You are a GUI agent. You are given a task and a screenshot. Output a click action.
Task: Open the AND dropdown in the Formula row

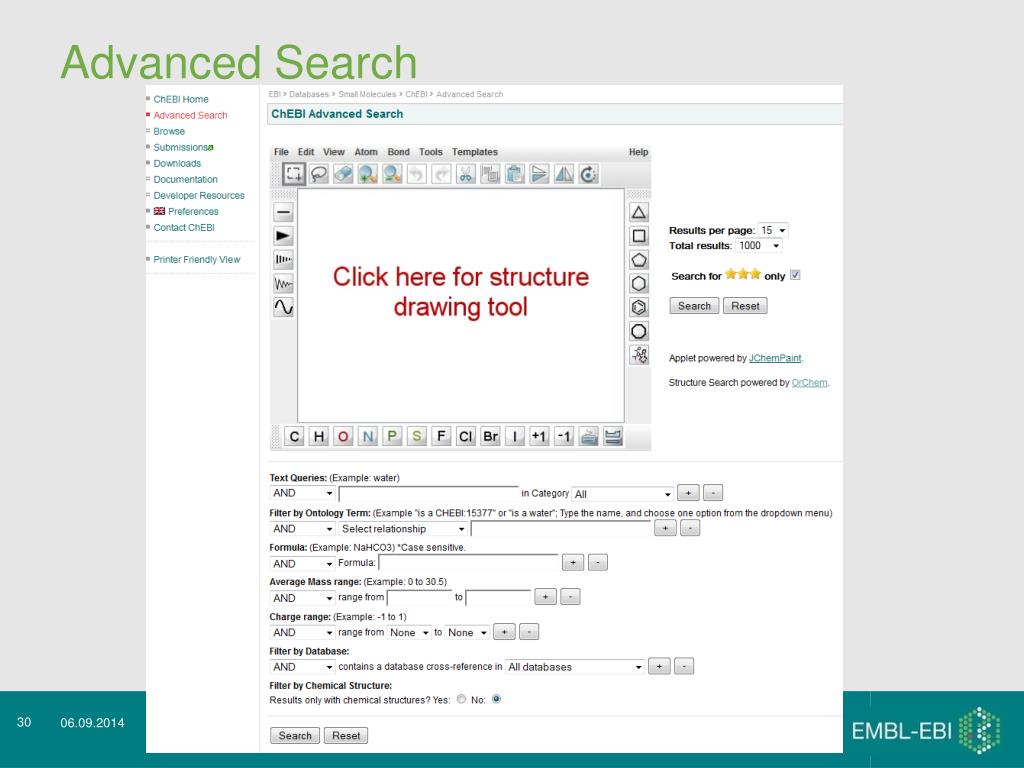pyautogui.click(x=302, y=564)
